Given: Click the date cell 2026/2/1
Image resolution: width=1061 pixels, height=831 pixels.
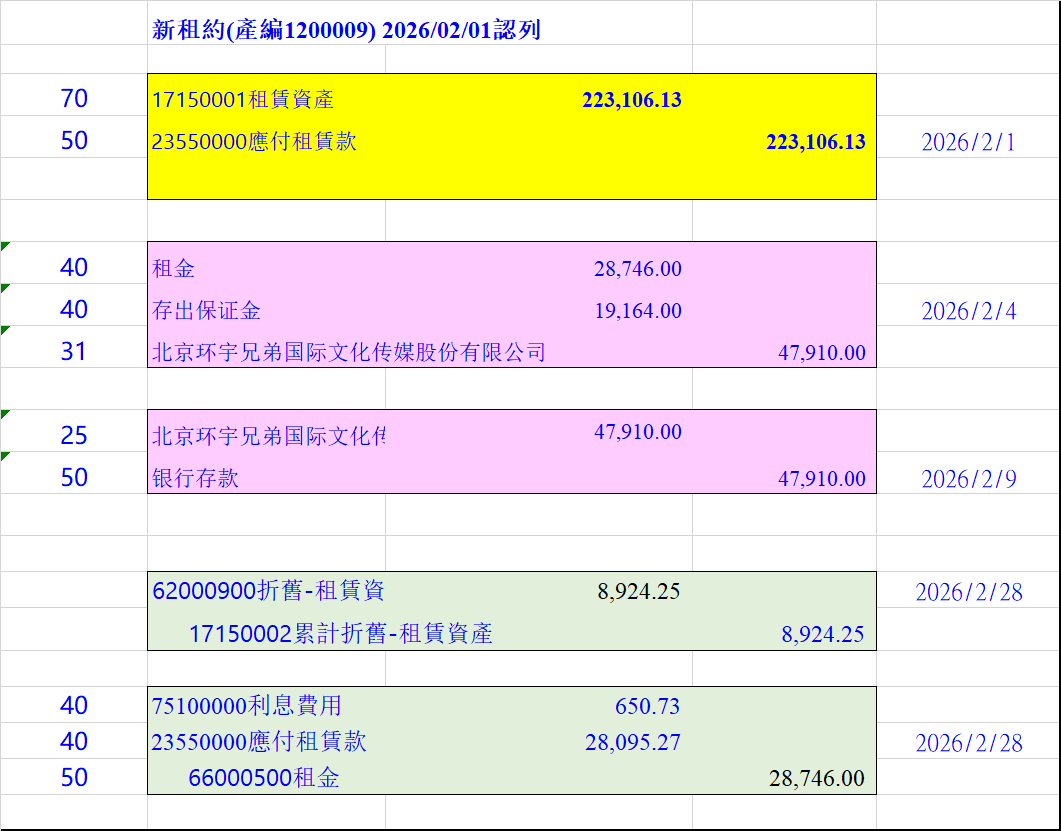Looking at the screenshot, I should [x=967, y=142].
